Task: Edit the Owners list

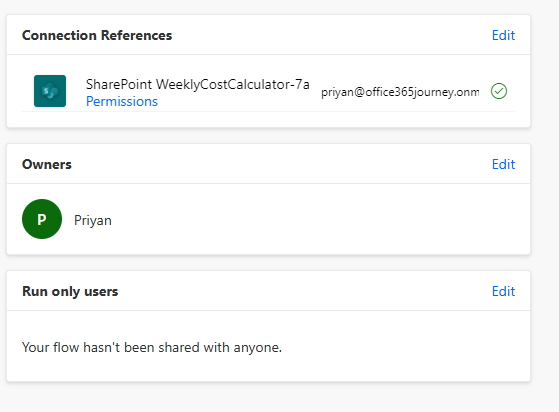Action: tap(503, 164)
